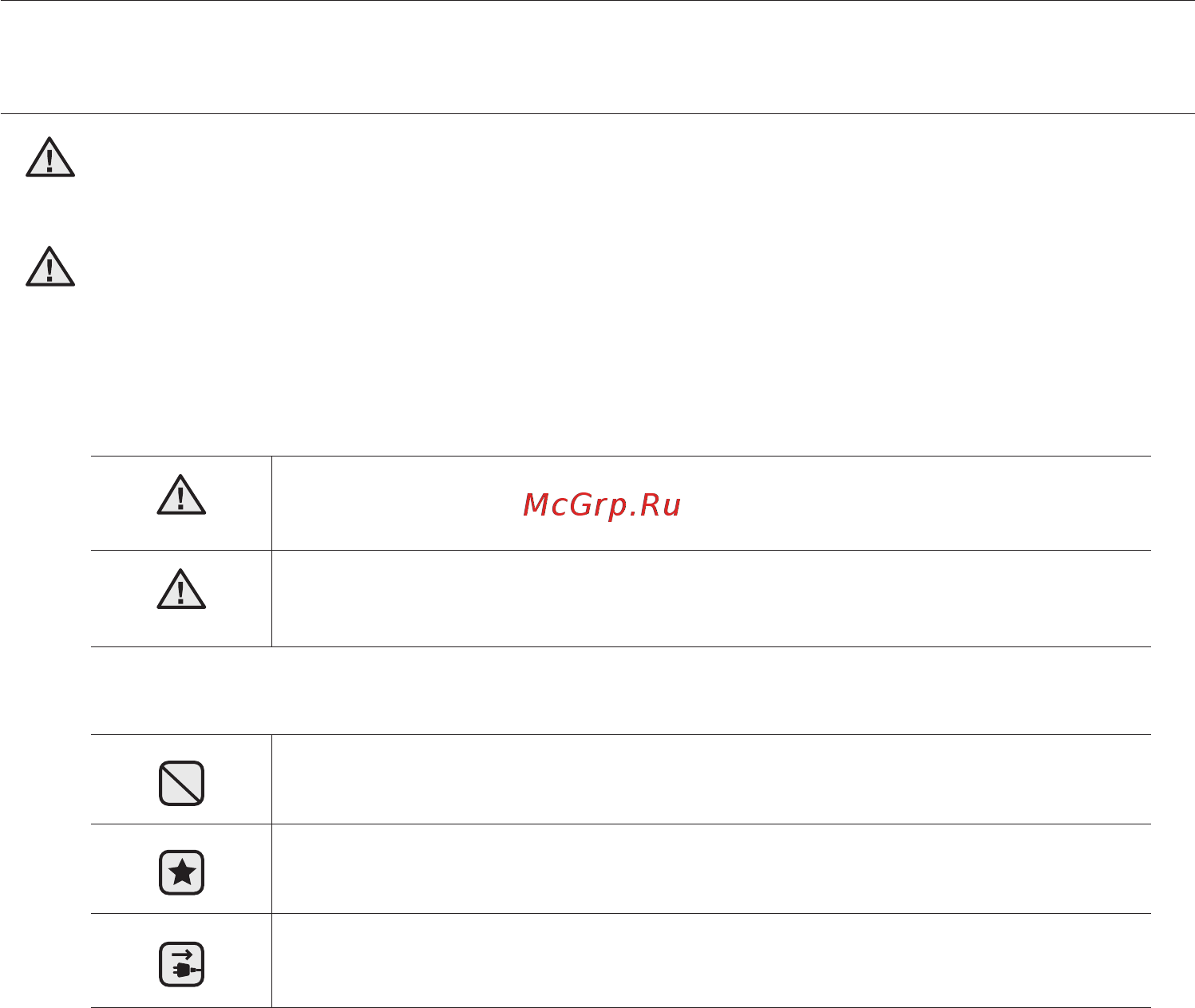Click the cell containing the McGrp.Ru text

[711, 504]
